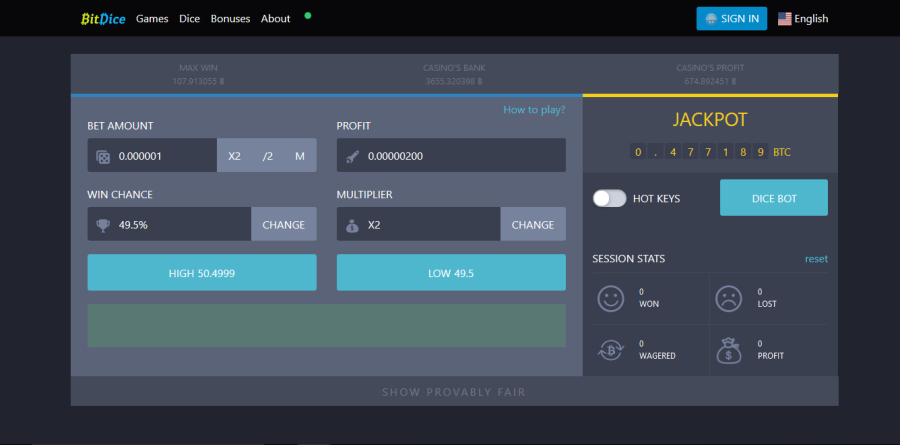Click the sad face Lost icon

(729, 299)
